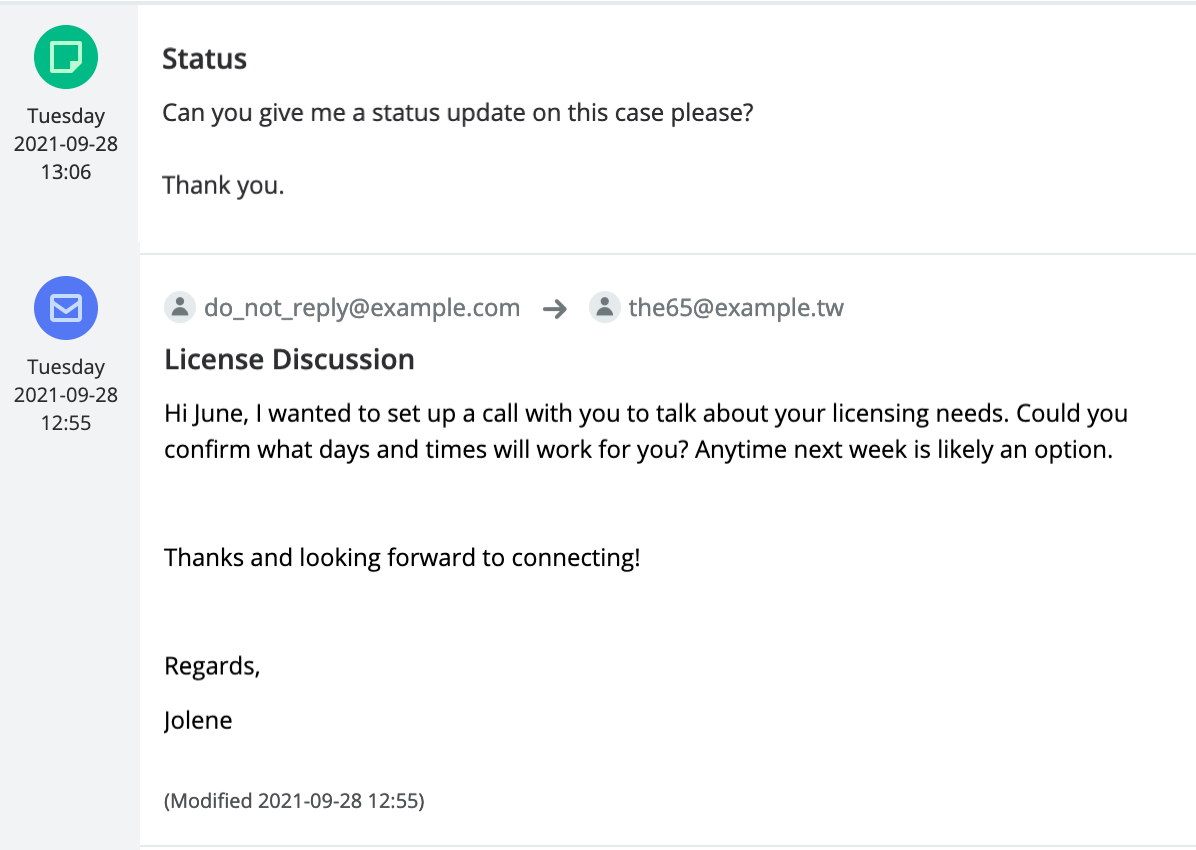Click the arrow between sender and recipient
Viewport: 1196px width, 850px height.
(x=555, y=309)
